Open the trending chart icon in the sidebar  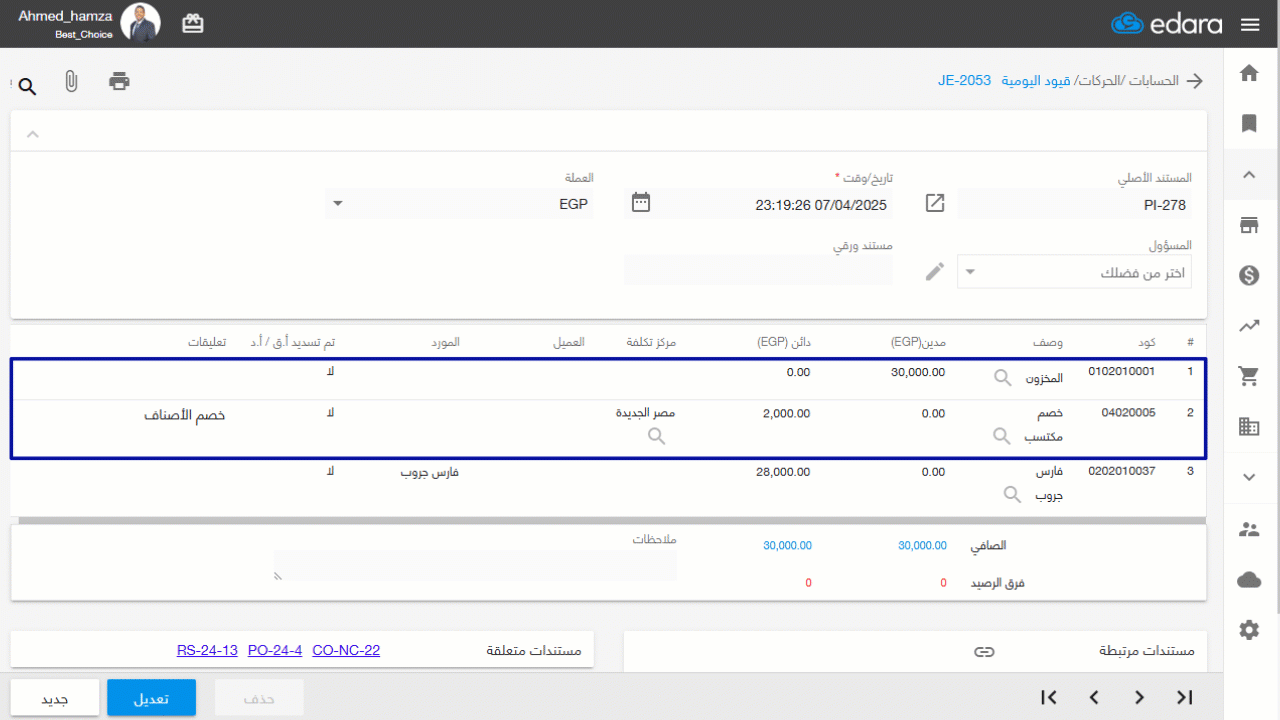(x=1249, y=326)
